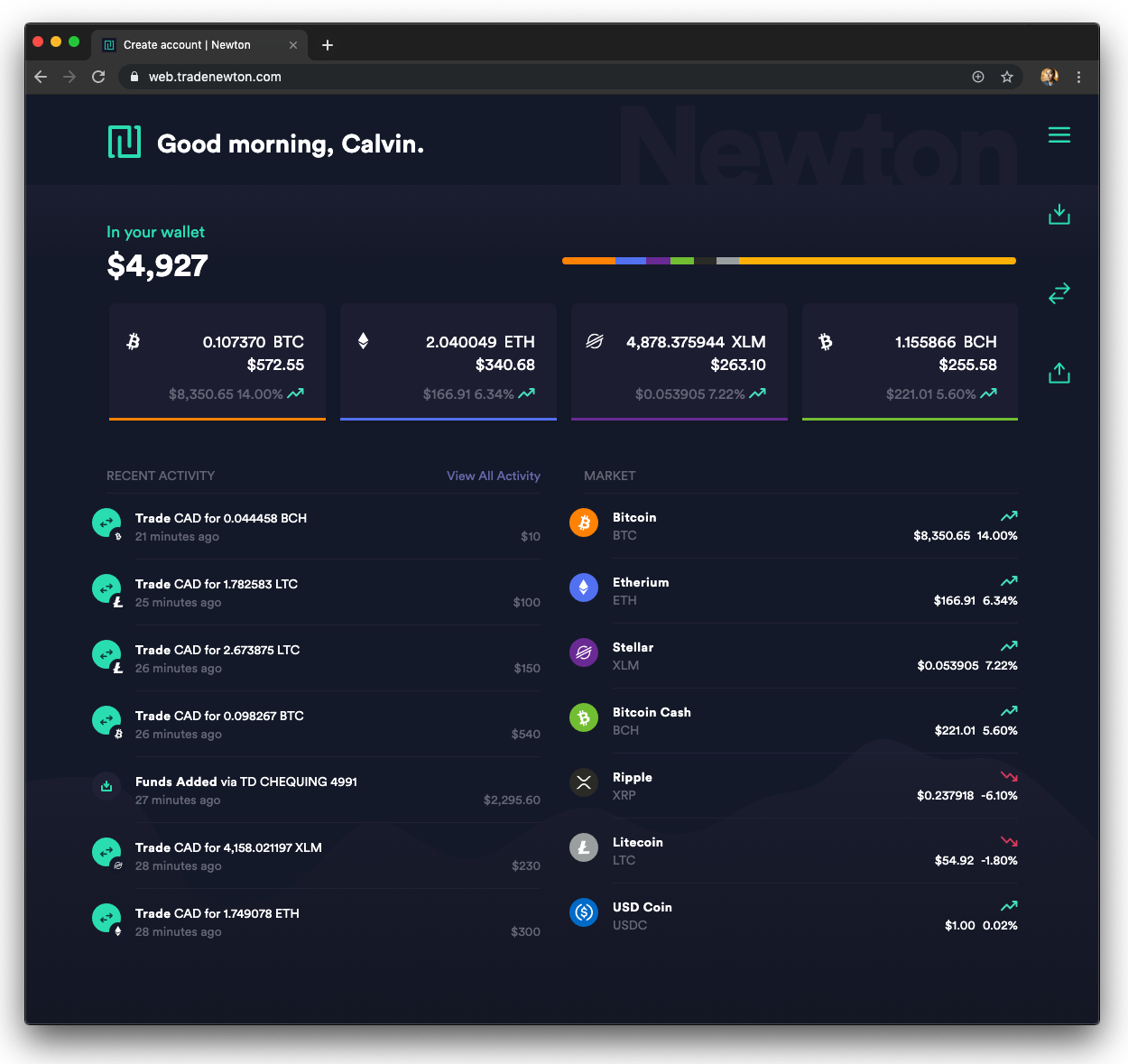
Task: Open the View All Activity link
Action: pos(494,476)
